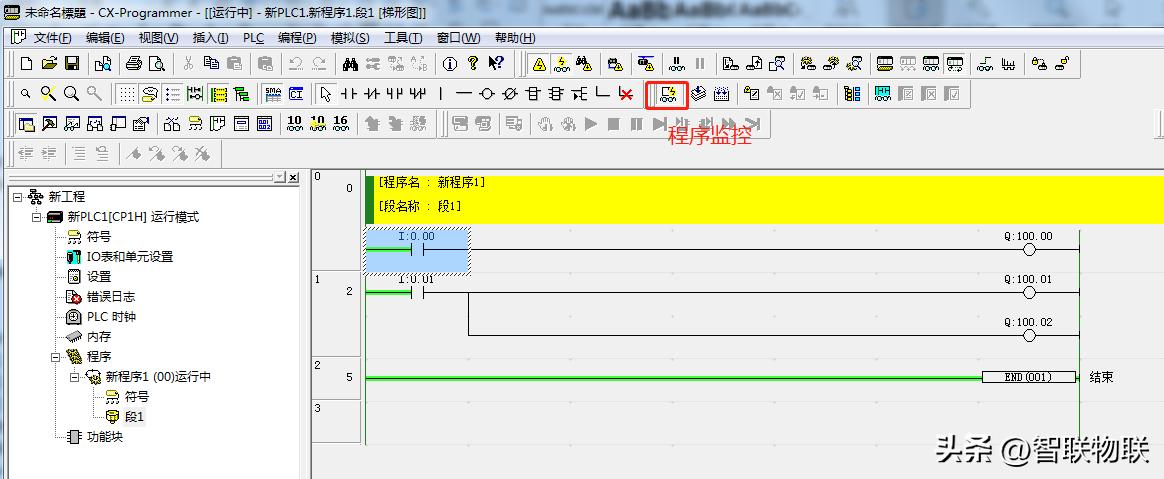Screen dimensions: 1164x479
Task: Toggle the project workspace window
Action: click(x=26, y=124)
